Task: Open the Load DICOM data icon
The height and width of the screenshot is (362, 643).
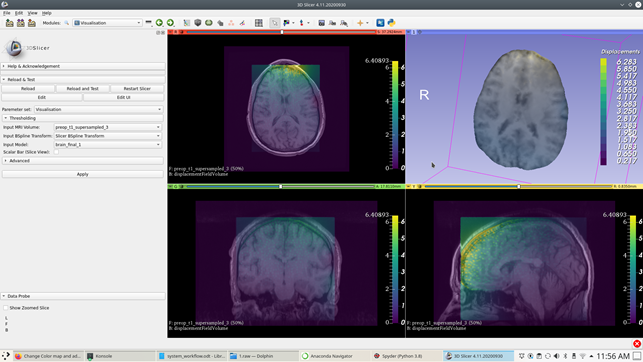Action: point(21,23)
